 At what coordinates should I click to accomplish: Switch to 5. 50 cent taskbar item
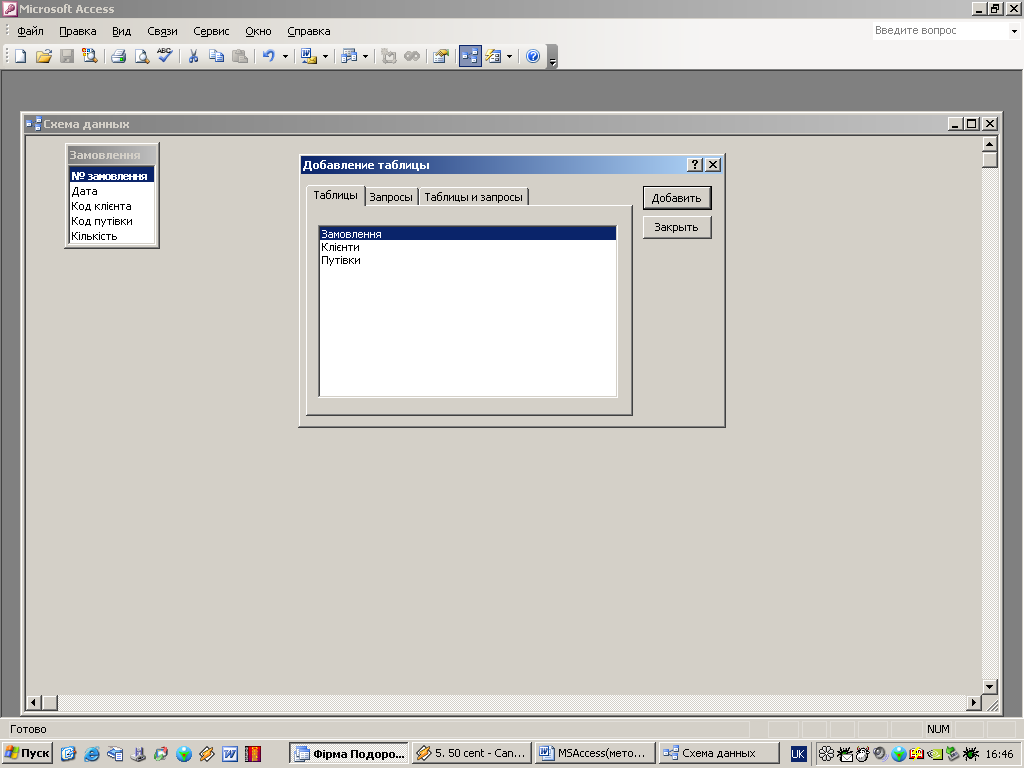coord(472,753)
